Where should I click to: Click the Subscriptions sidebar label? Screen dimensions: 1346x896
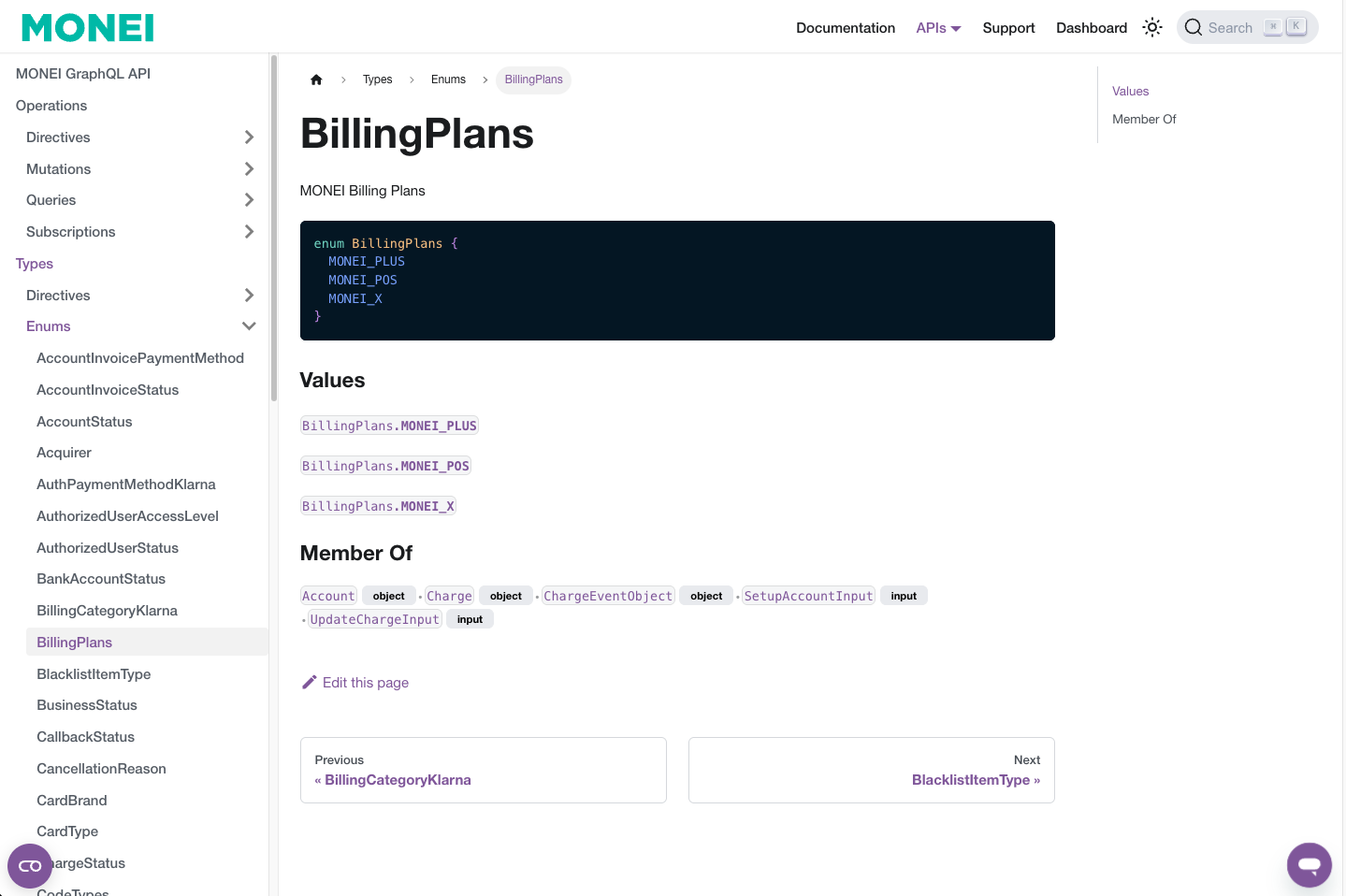(71, 232)
